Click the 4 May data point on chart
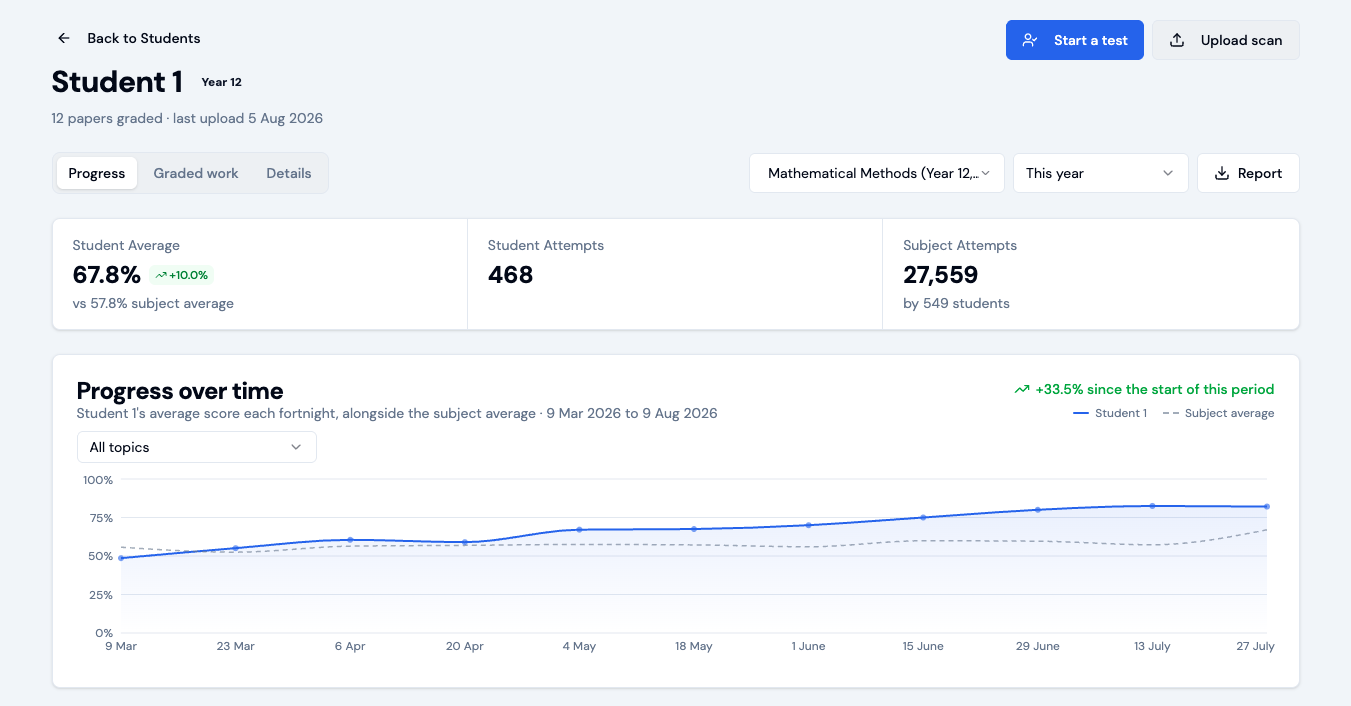The image size is (1351, 706). coord(579,529)
